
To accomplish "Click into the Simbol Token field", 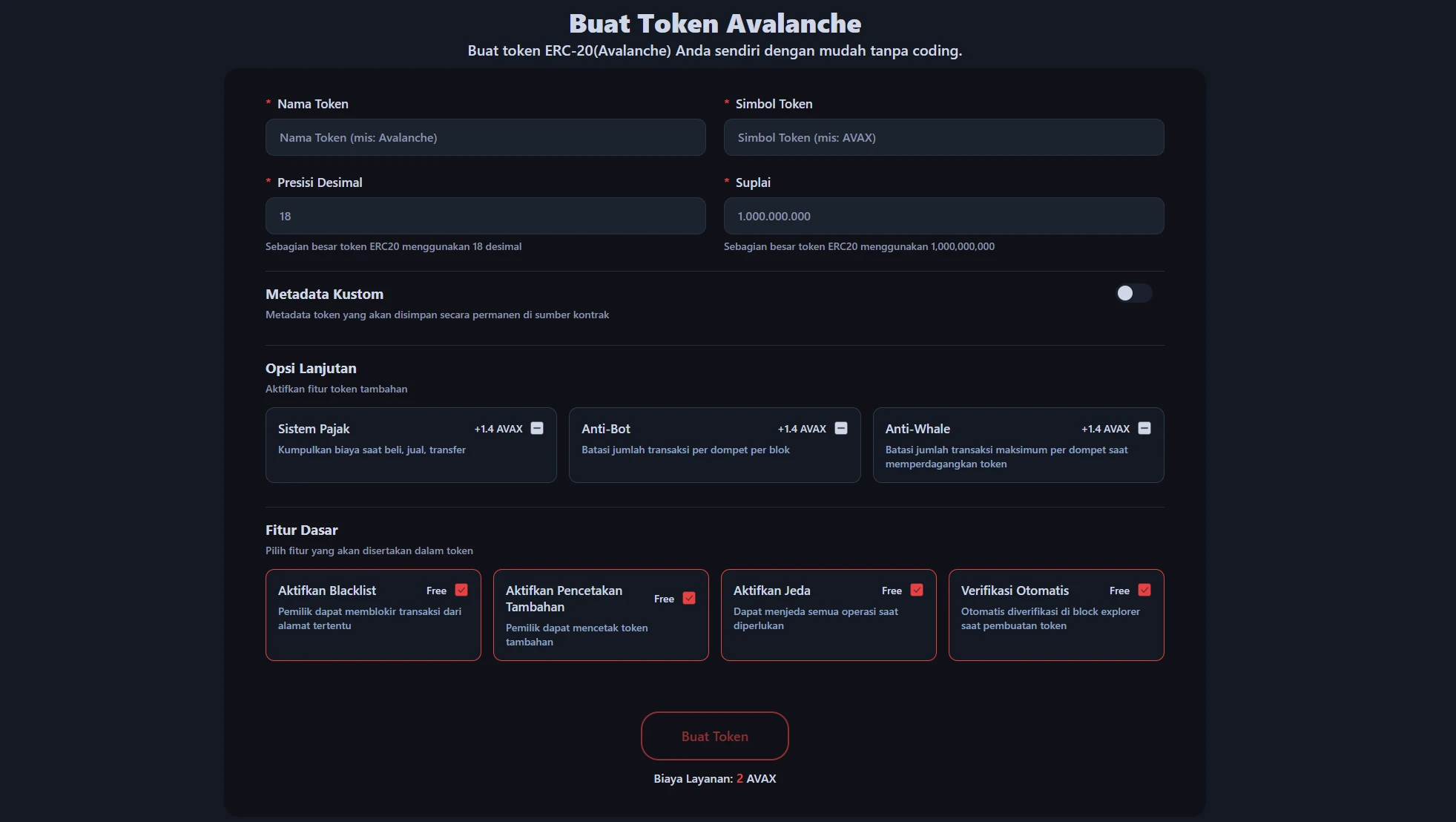I will pyautogui.click(x=943, y=137).
